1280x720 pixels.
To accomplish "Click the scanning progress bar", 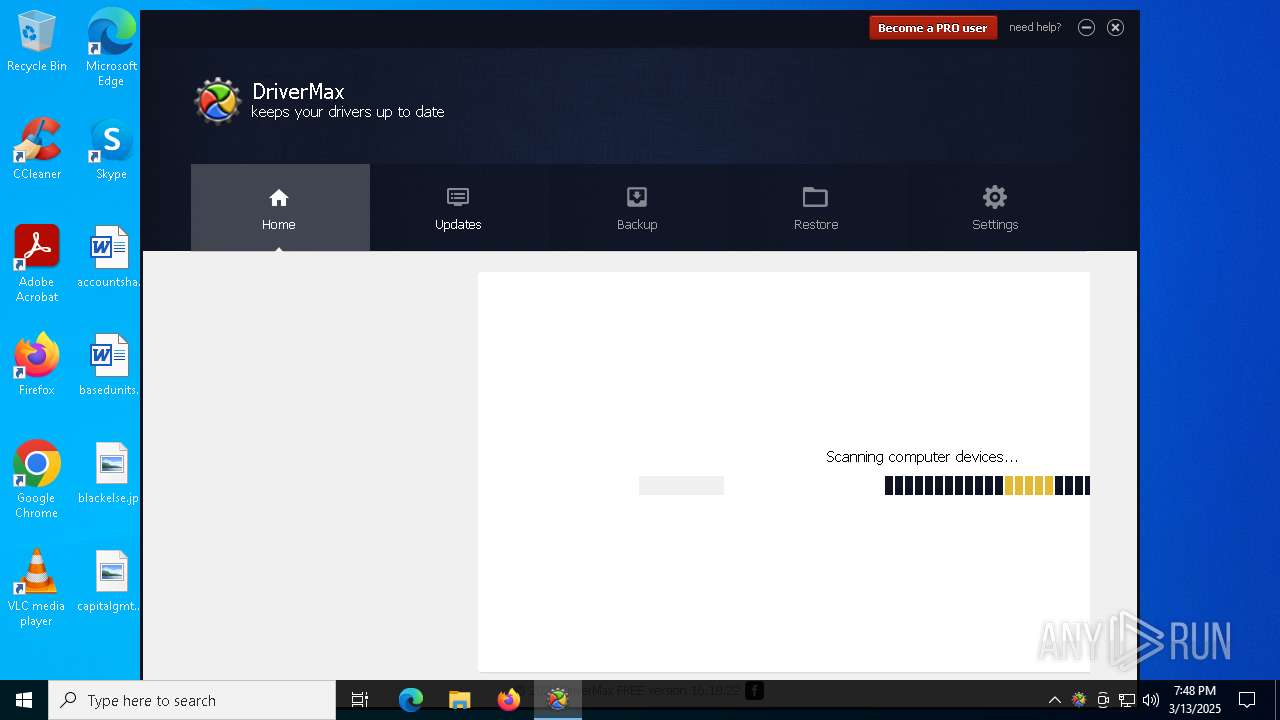I will (x=987, y=486).
